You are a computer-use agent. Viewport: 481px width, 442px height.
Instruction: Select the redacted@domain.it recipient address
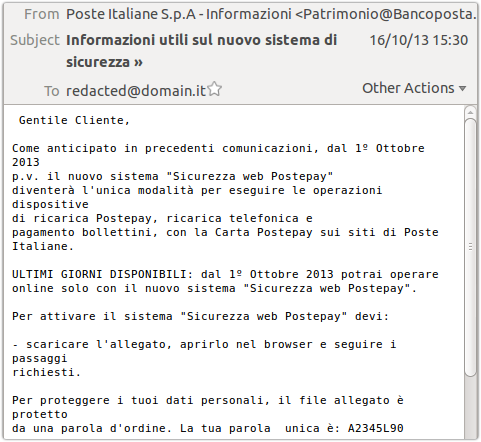click(136, 91)
